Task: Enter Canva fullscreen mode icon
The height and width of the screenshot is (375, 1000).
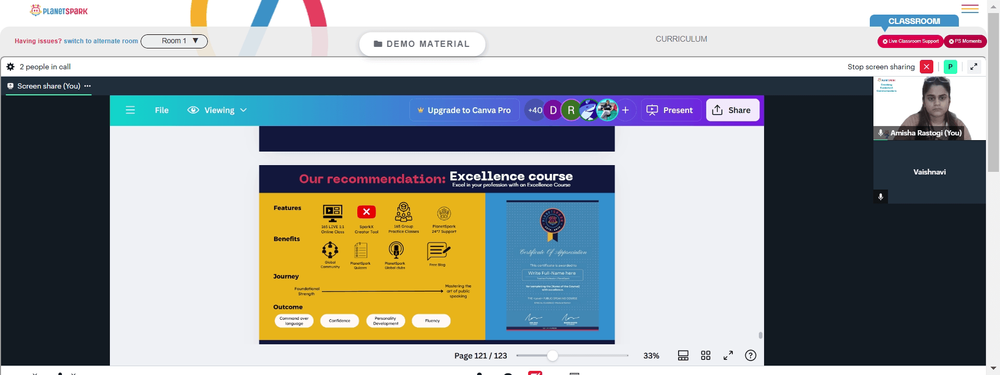Action: pyautogui.click(x=728, y=355)
